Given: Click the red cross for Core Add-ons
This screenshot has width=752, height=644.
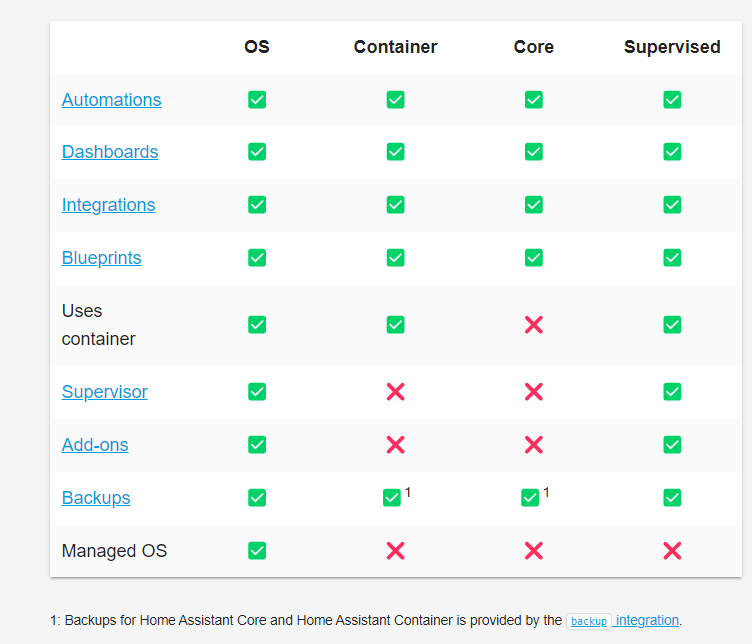Looking at the screenshot, I should pyautogui.click(x=534, y=445).
